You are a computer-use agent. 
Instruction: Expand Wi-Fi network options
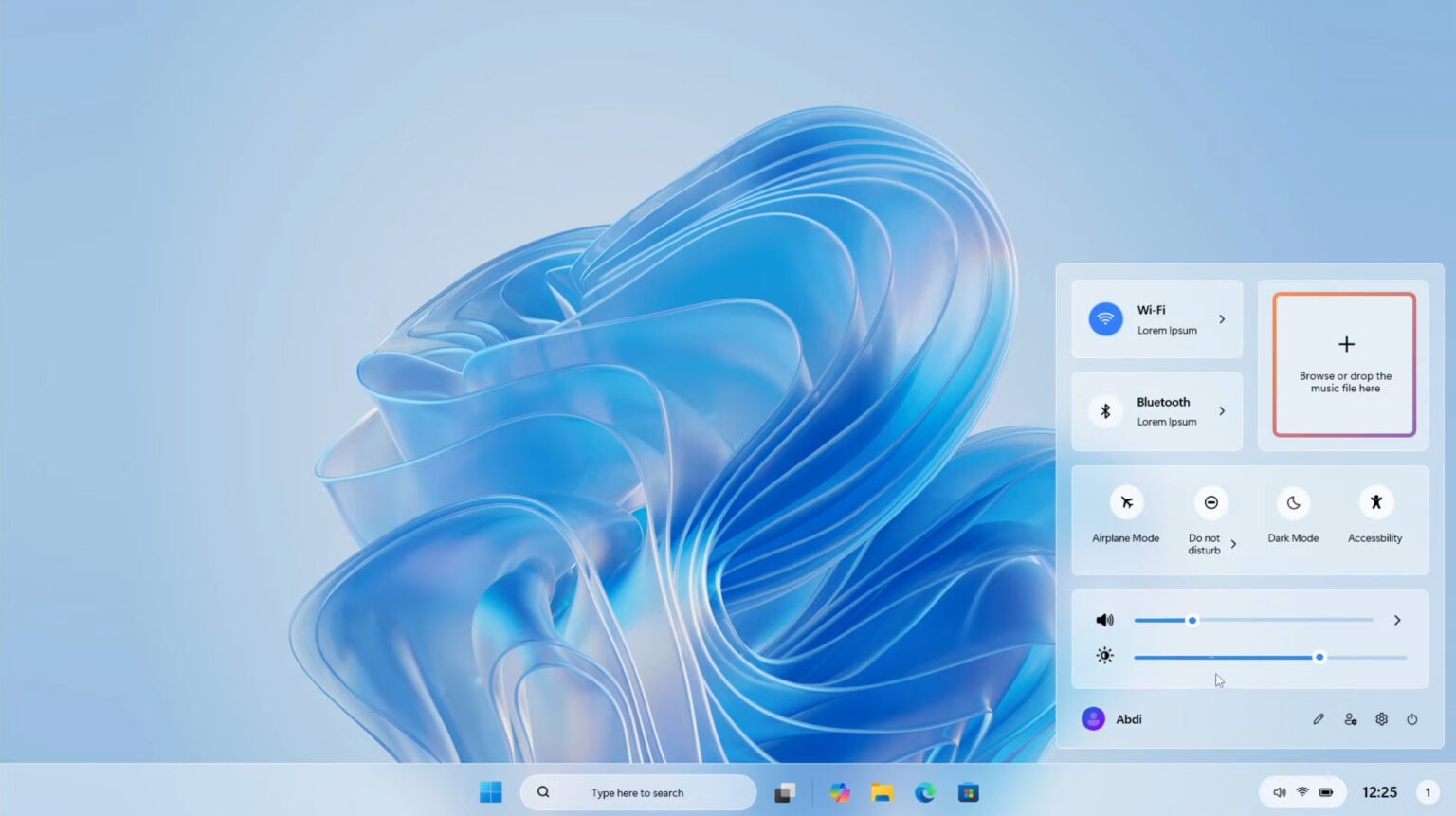(x=1223, y=319)
